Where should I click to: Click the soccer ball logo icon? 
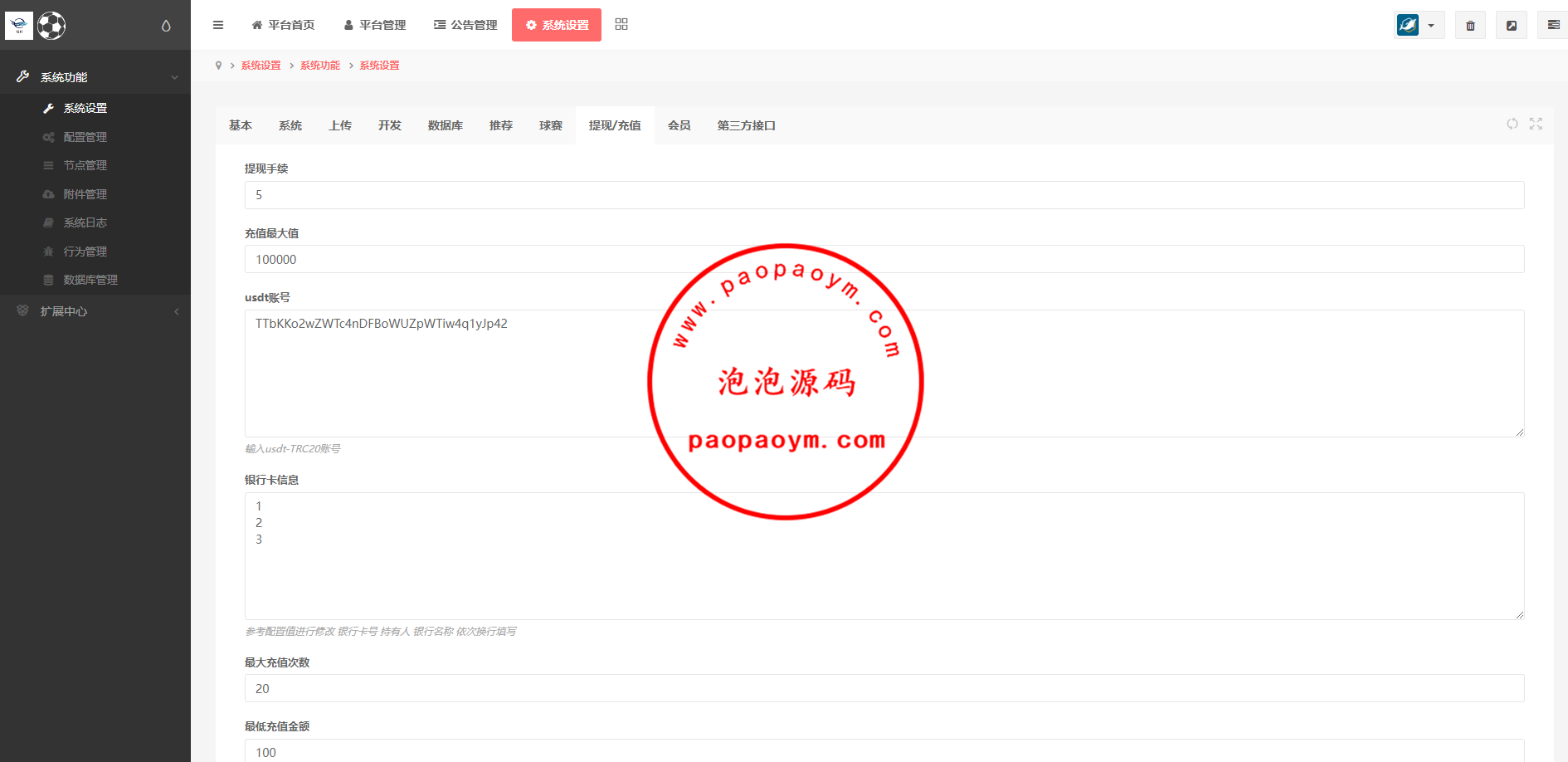point(51,26)
